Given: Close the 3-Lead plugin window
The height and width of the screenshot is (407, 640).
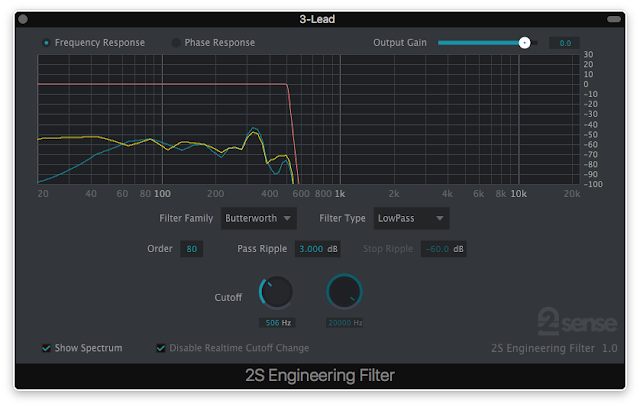Looking at the screenshot, I should coord(23,19).
